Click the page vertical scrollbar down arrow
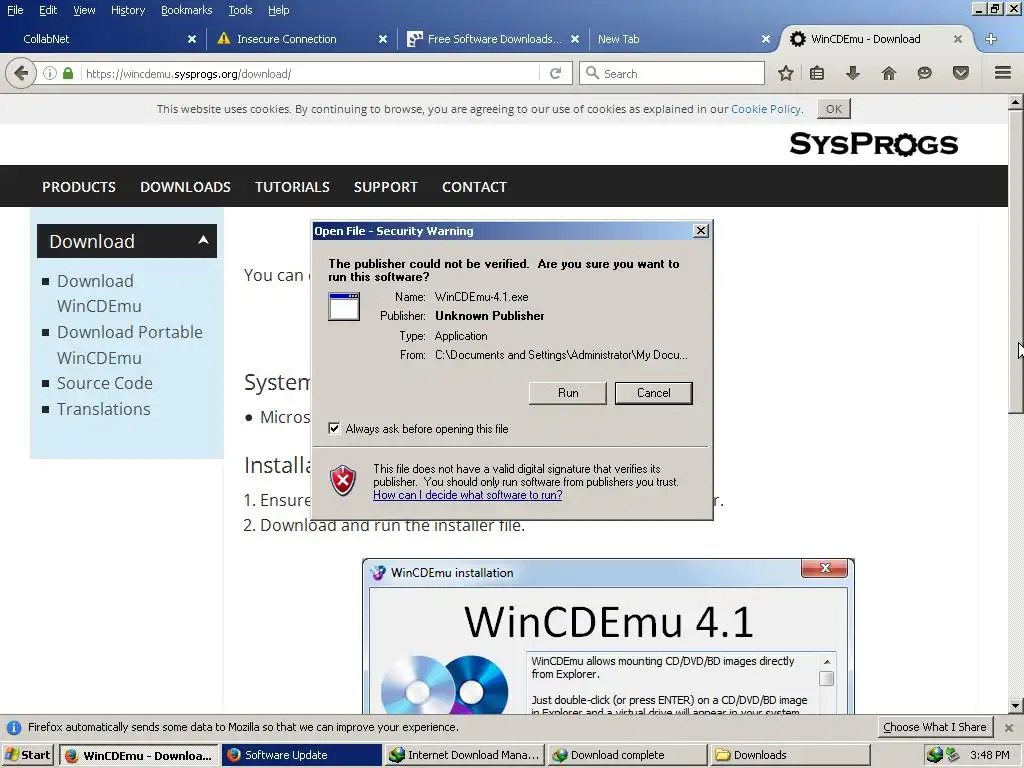The height and width of the screenshot is (768, 1024). 1016,705
